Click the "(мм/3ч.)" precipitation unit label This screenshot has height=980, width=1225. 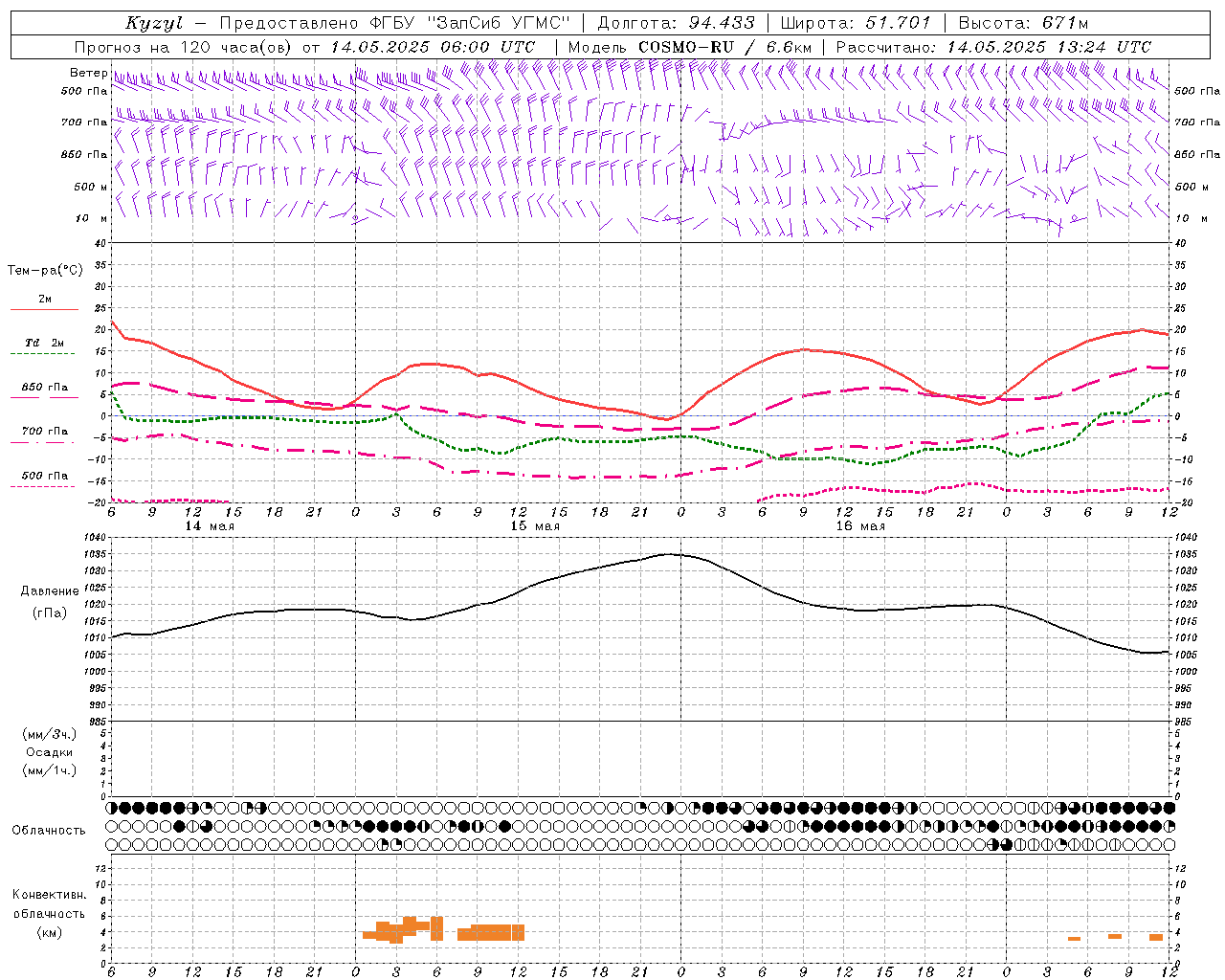50,734
